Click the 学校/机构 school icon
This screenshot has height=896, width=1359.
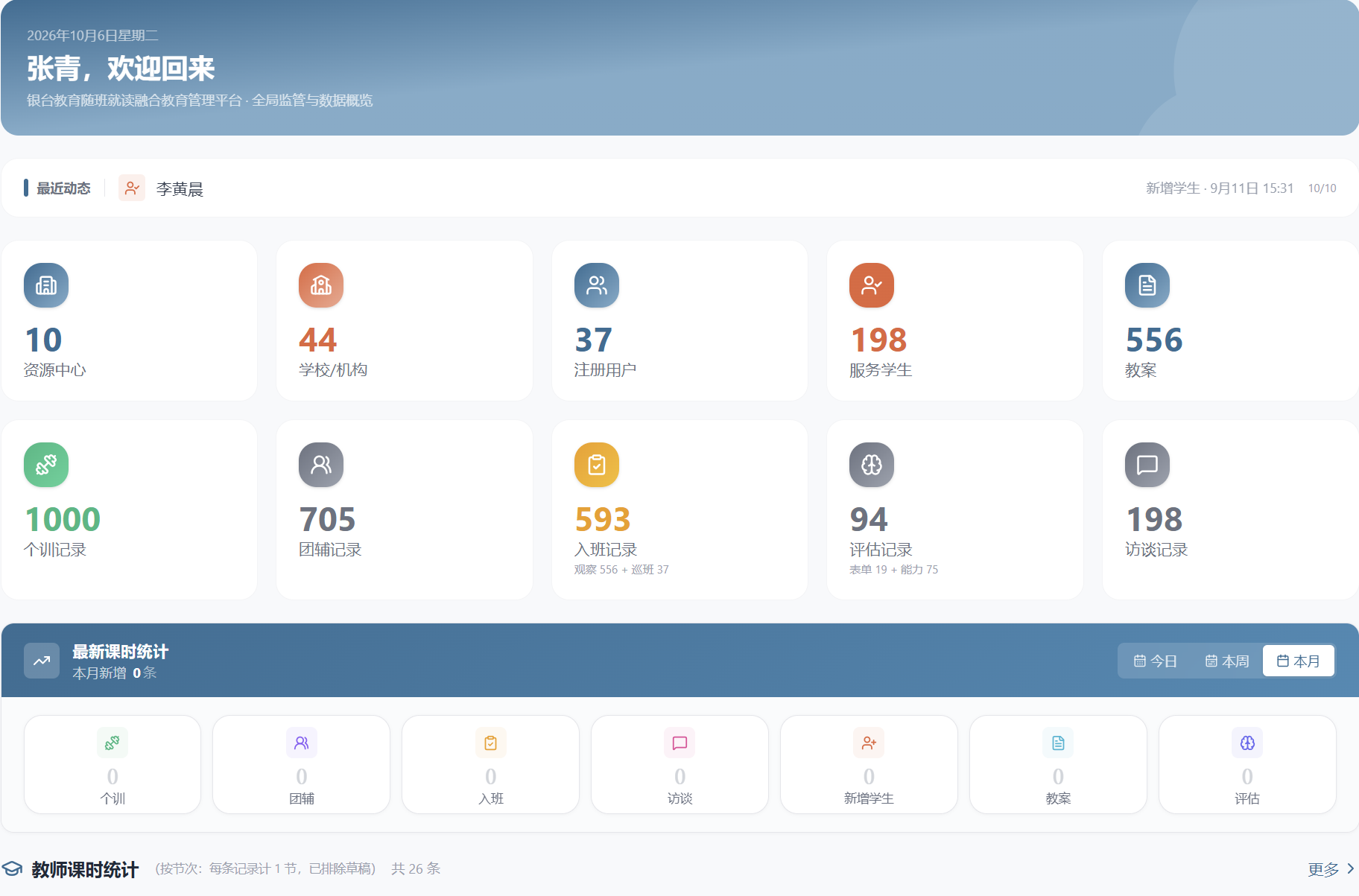coord(321,285)
